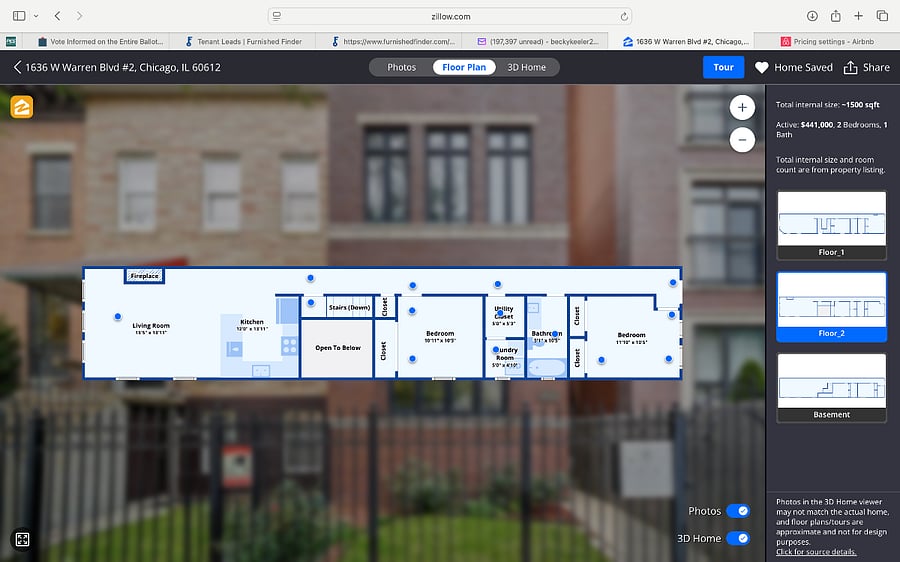This screenshot has width=900, height=562.
Task: Open sidebar options dropdown arrow
Action: 36,16
